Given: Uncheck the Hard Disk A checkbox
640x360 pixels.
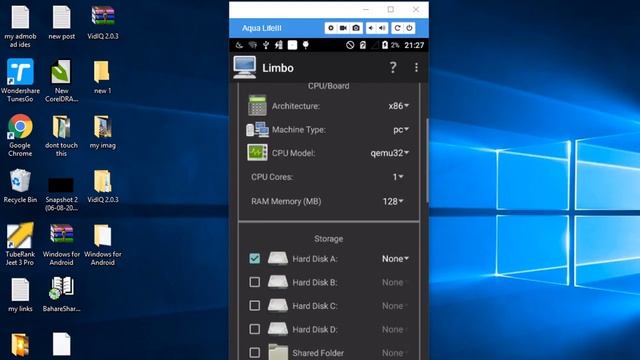Looking at the screenshot, I should click(254, 258).
